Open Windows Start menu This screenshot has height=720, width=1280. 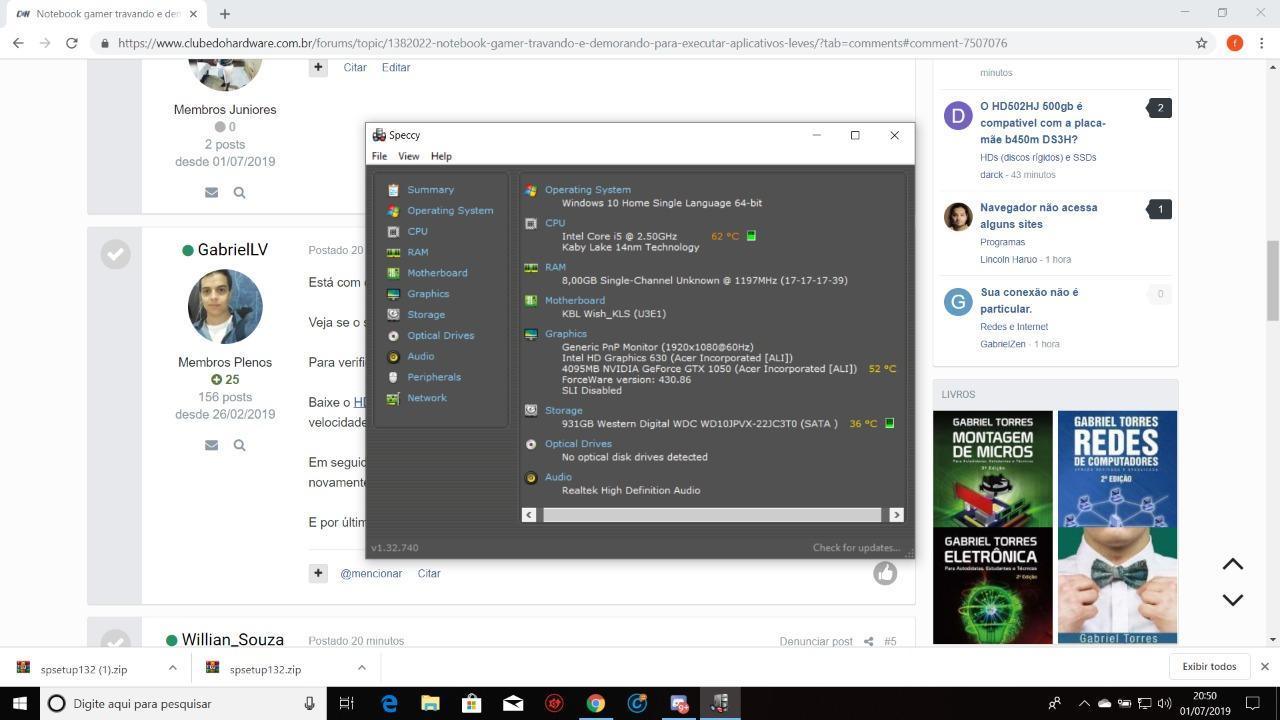(x=20, y=703)
